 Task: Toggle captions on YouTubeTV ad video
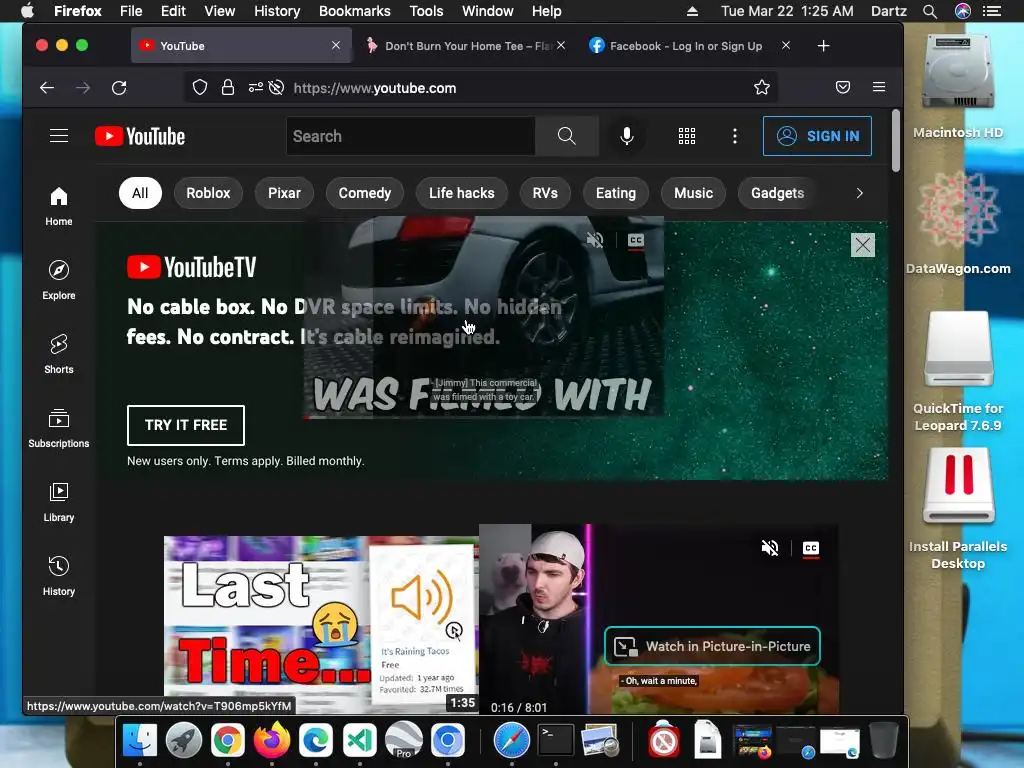tap(635, 240)
